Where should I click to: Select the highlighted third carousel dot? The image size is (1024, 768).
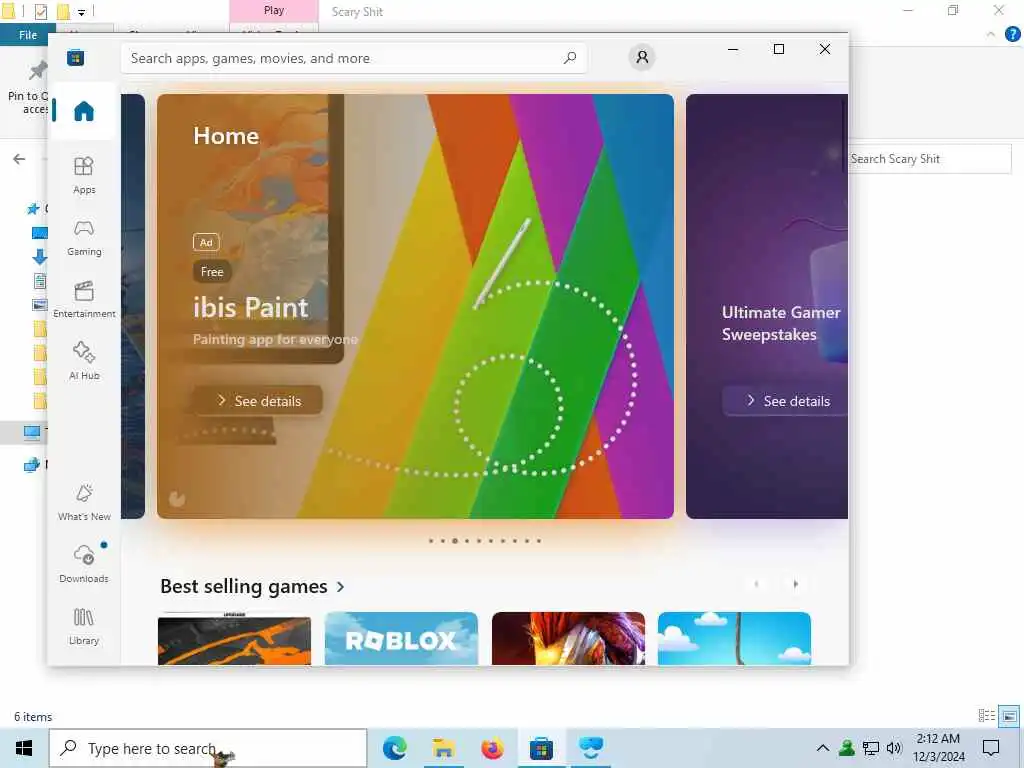coord(455,541)
